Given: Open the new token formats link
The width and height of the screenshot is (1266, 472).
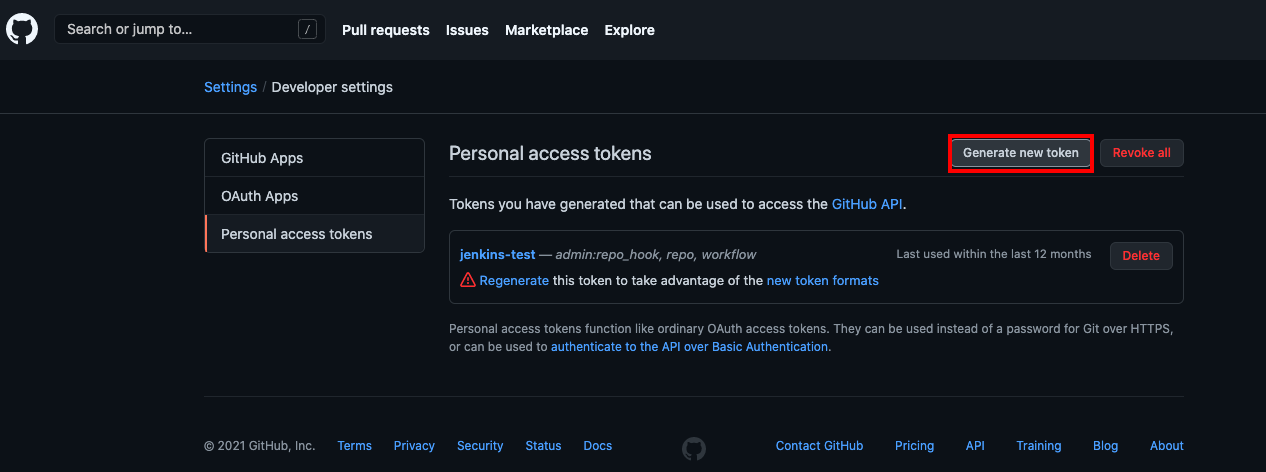Looking at the screenshot, I should click(x=823, y=281).
